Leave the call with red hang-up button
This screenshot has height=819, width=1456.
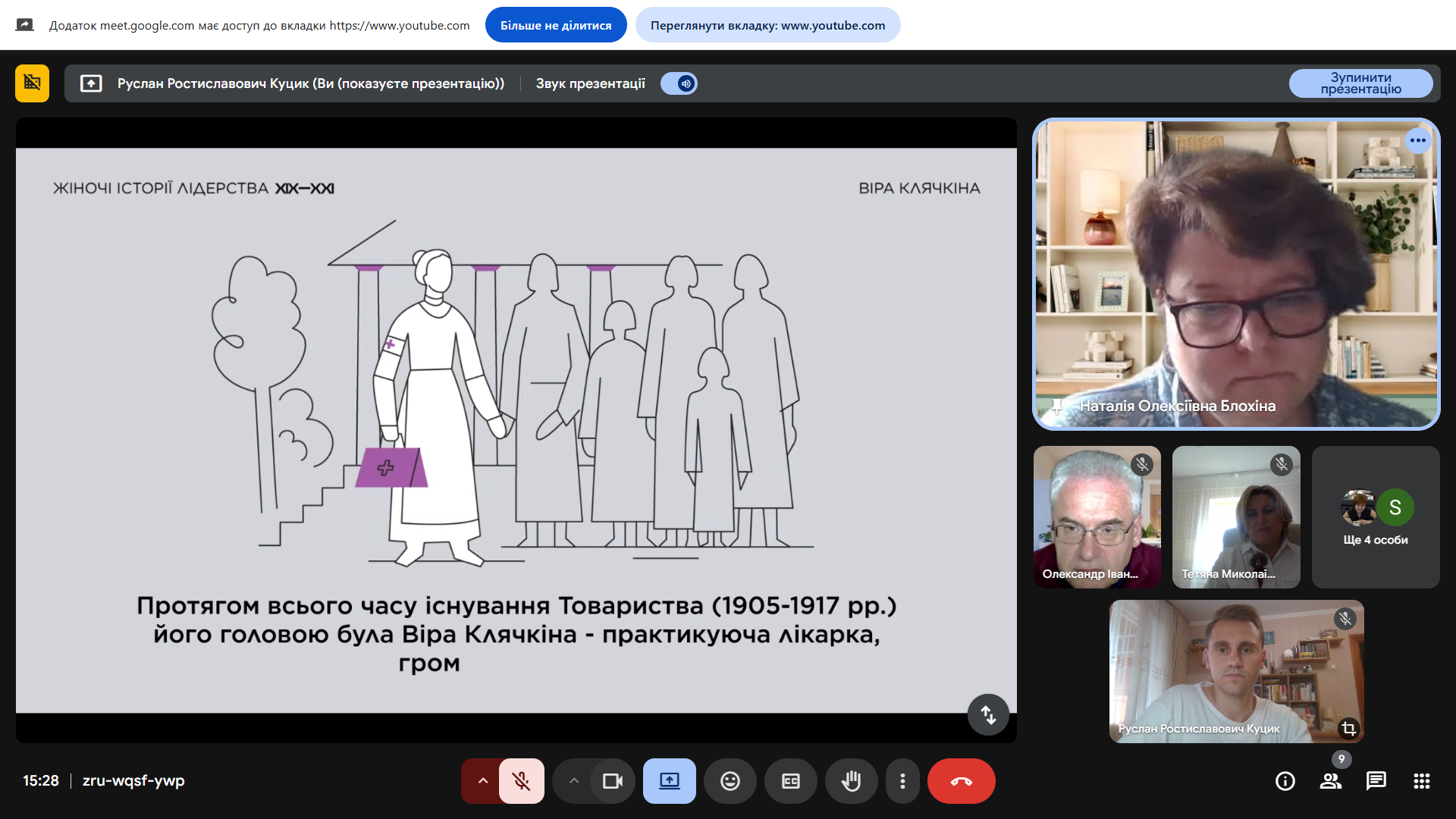click(961, 781)
